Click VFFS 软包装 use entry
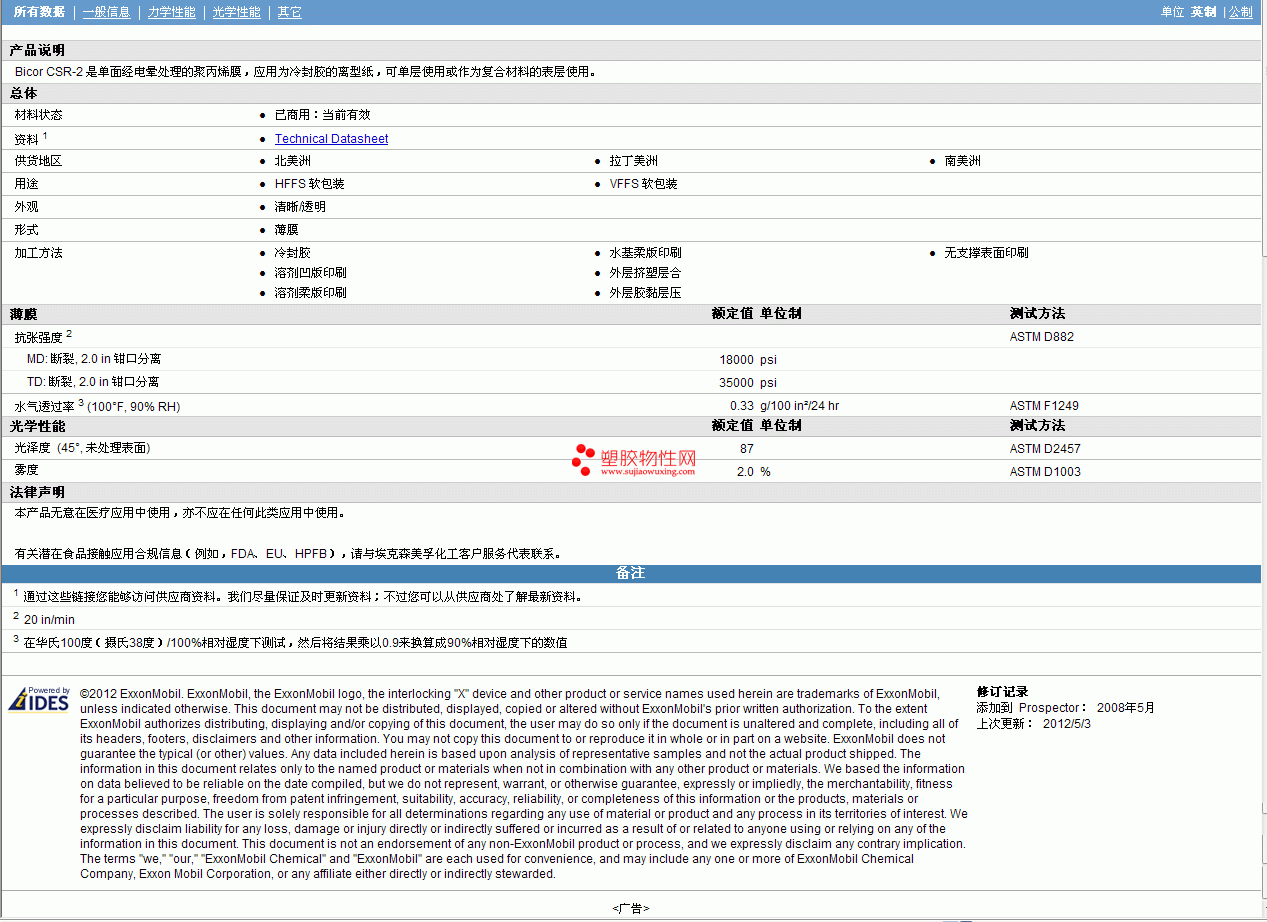 (x=644, y=184)
